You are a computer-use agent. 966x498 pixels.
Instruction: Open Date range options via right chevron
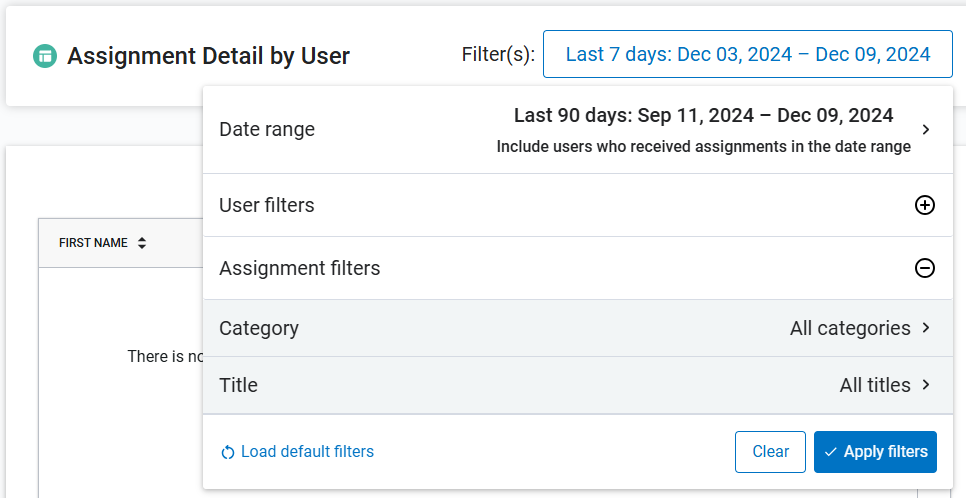click(x=926, y=130)
